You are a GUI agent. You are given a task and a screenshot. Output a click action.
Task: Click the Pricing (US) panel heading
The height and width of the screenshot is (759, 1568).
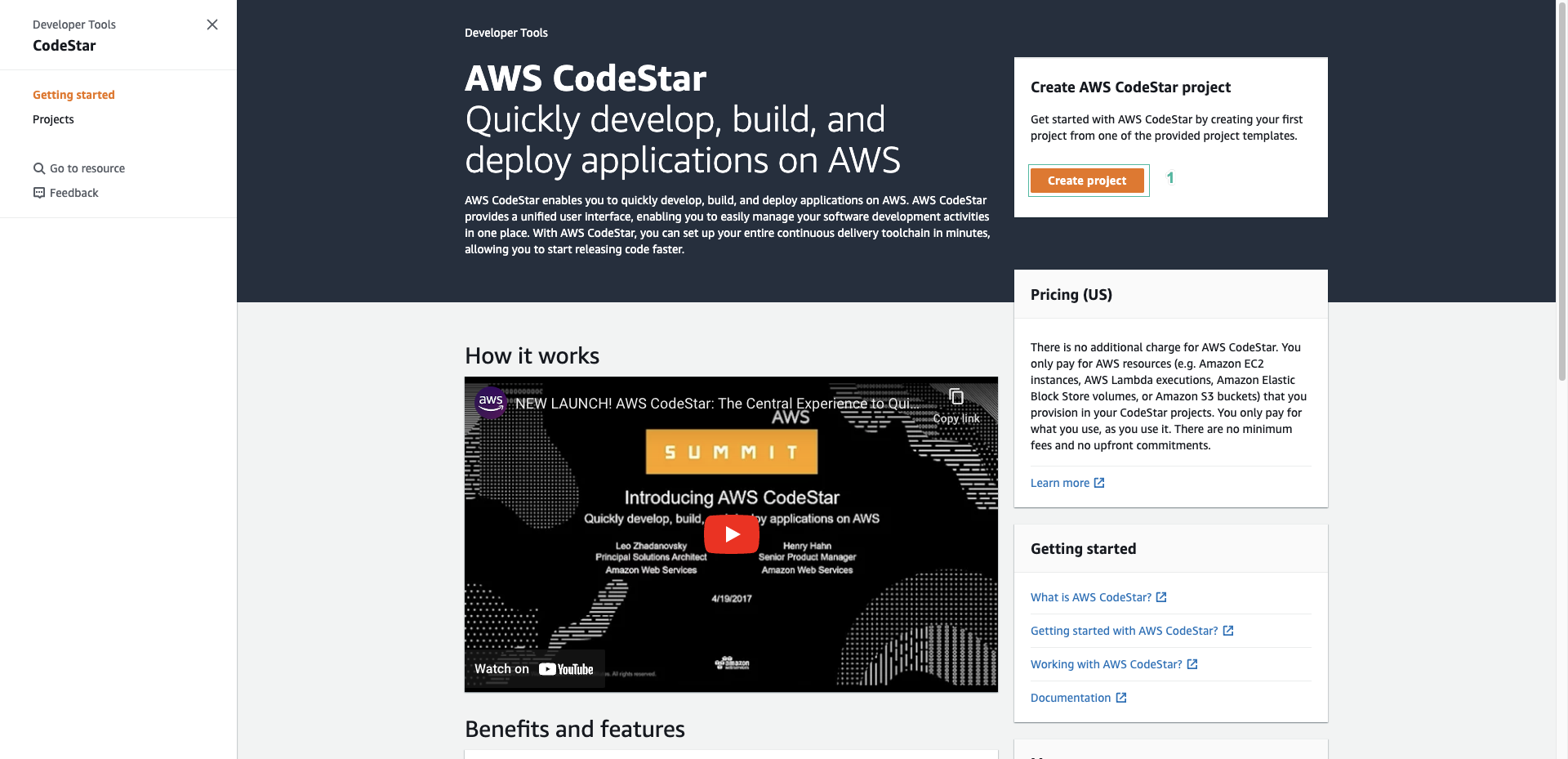coord(1071,295)
